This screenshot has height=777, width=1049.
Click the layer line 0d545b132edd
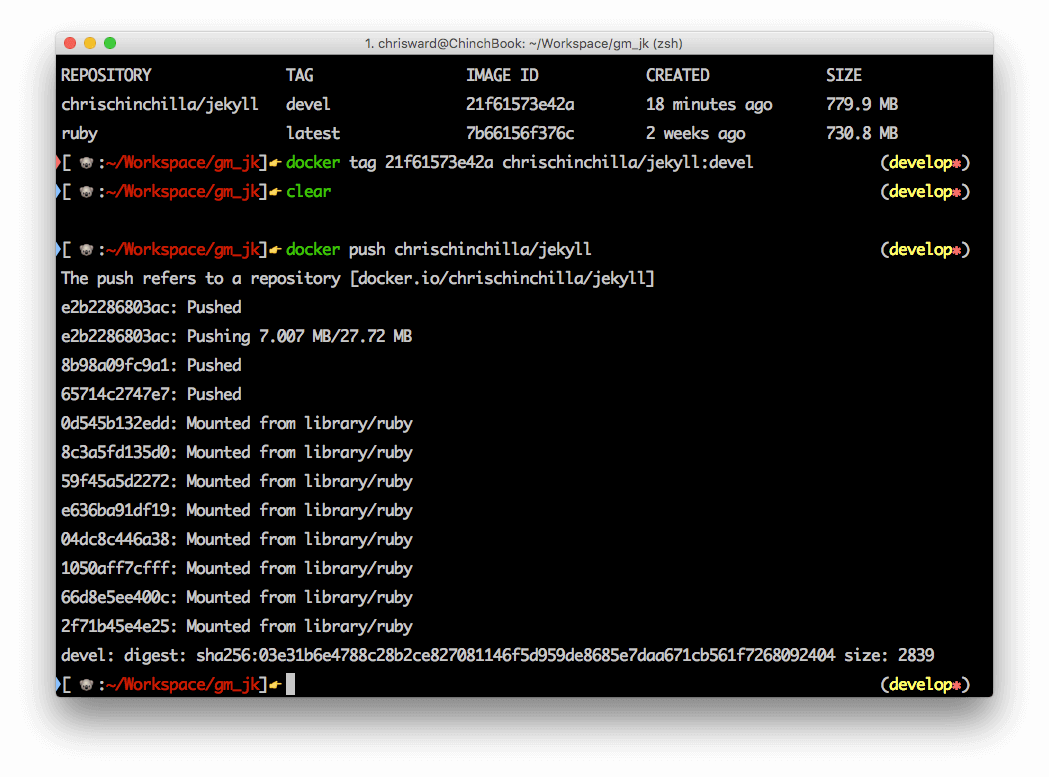(x=236, y=423)
